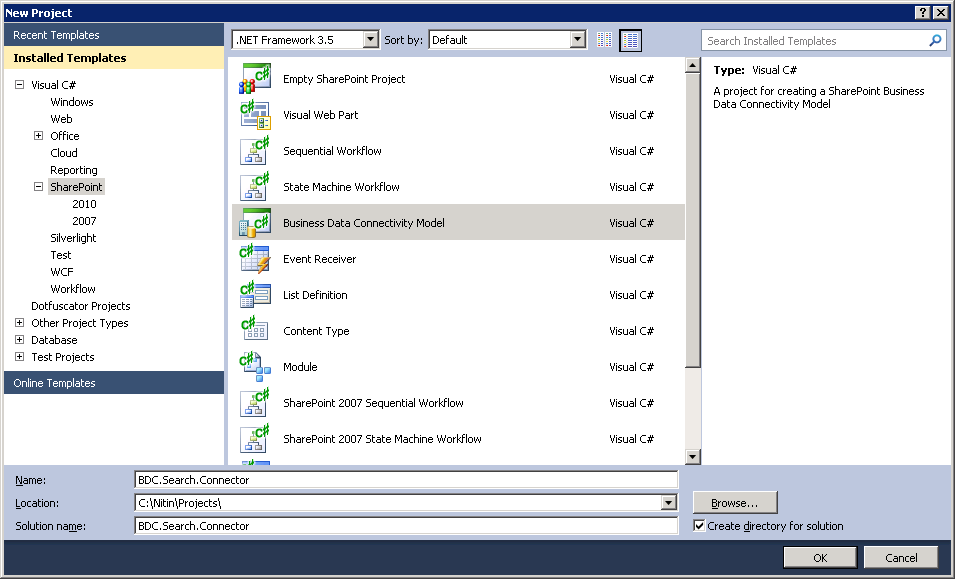
Task: Collapse the SharePoint tree node
Action: pos(38,187)
